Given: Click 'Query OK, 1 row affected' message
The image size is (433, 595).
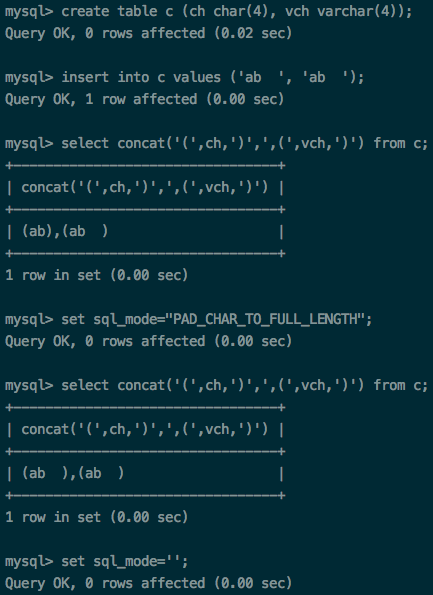Looking at the screenshot, I should pos(144,99).
